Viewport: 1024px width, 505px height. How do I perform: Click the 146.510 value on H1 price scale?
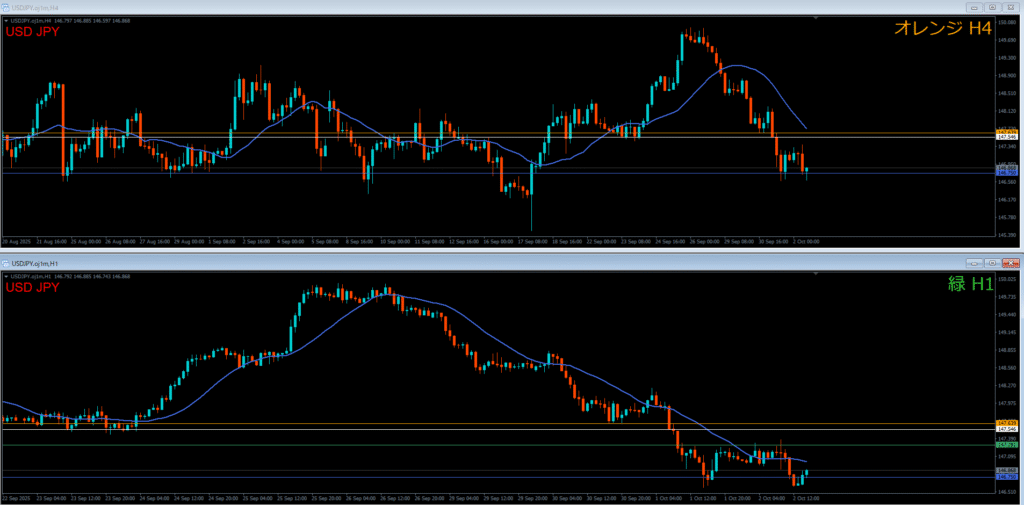[1005, 491]
